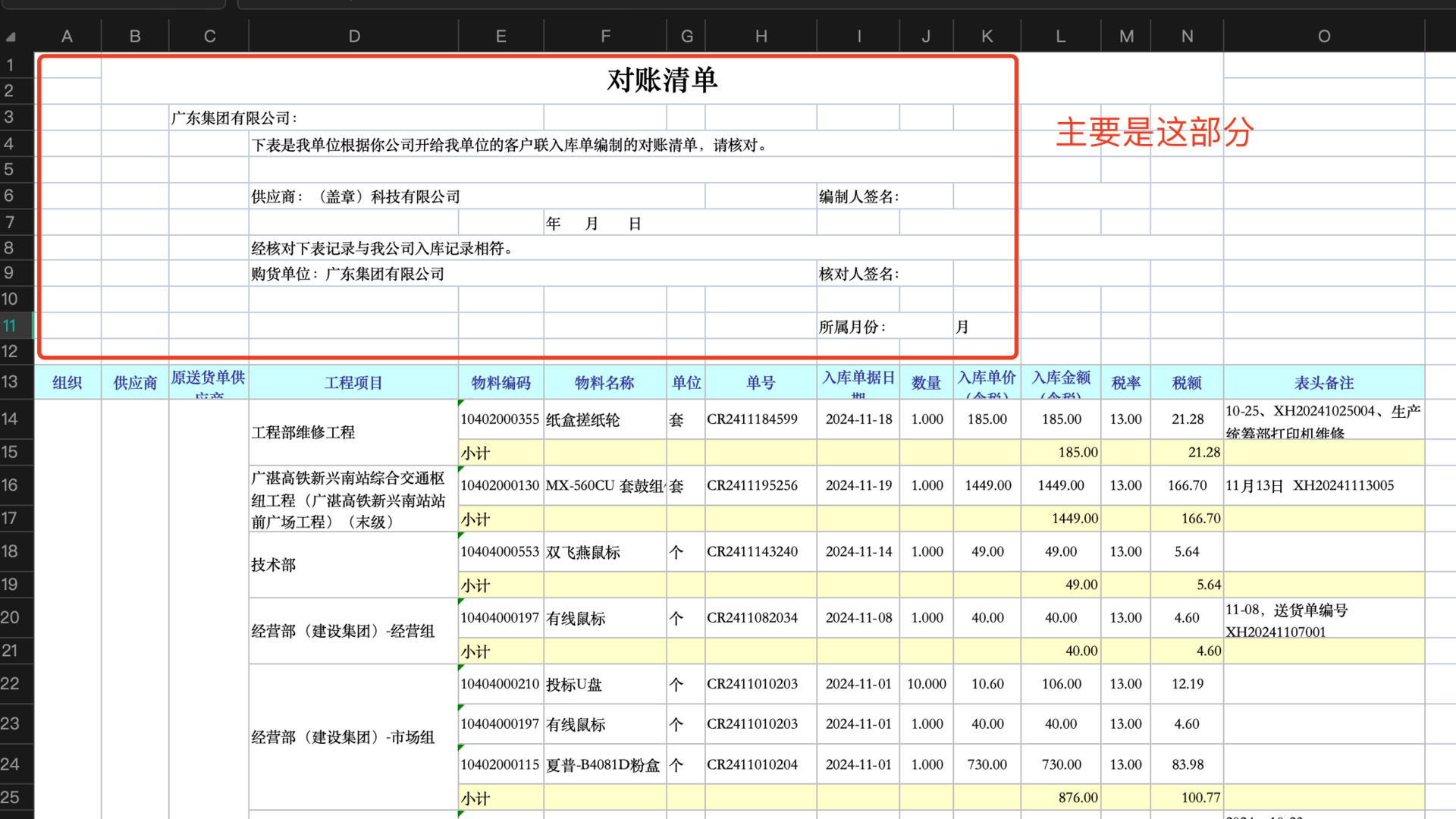The width and height of the screenshot is (1456, 819).
Task: Select column D header
Action: tap(354, 36)
